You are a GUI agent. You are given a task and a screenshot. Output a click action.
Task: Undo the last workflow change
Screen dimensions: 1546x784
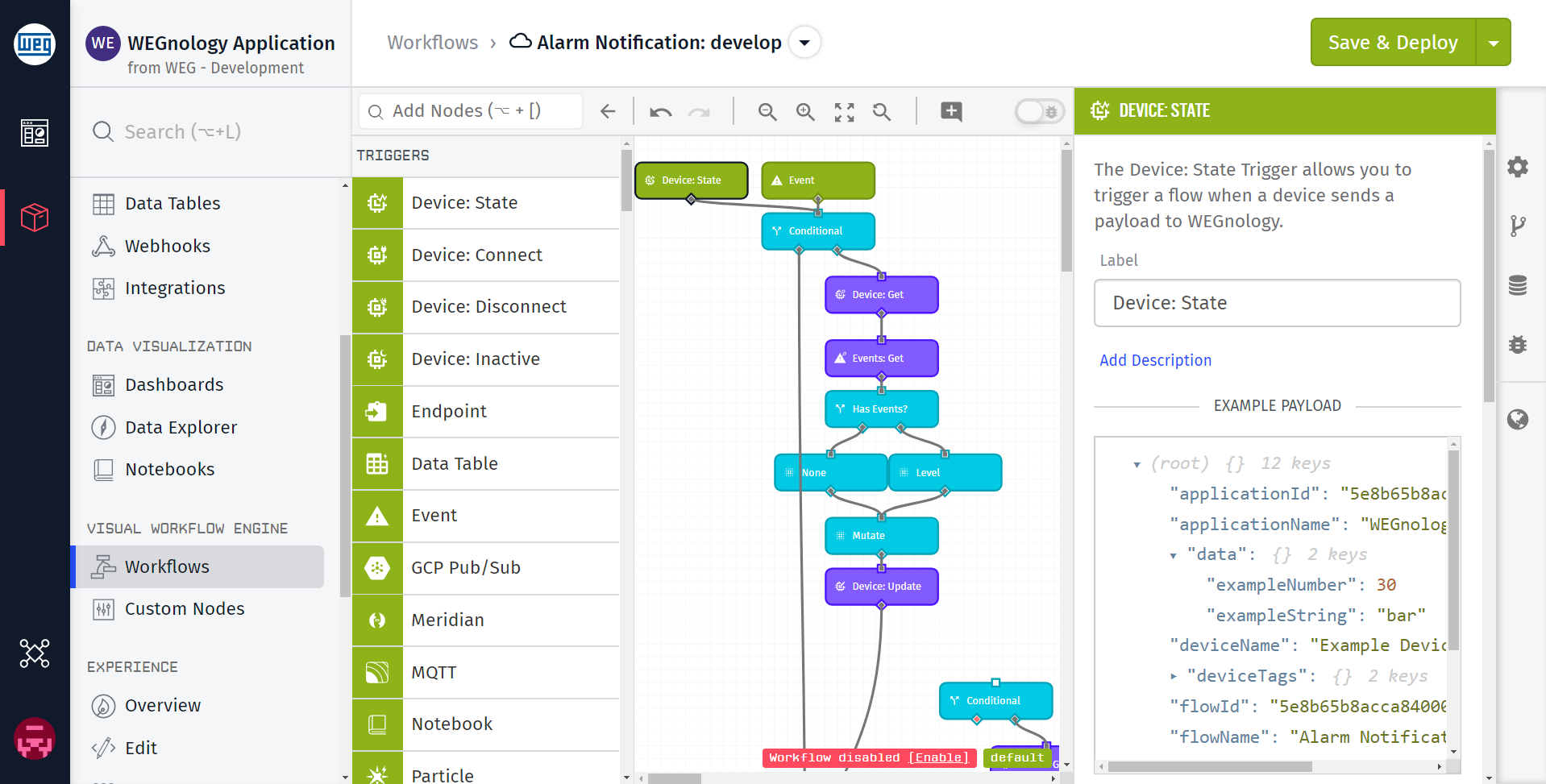tap(661, 112)
